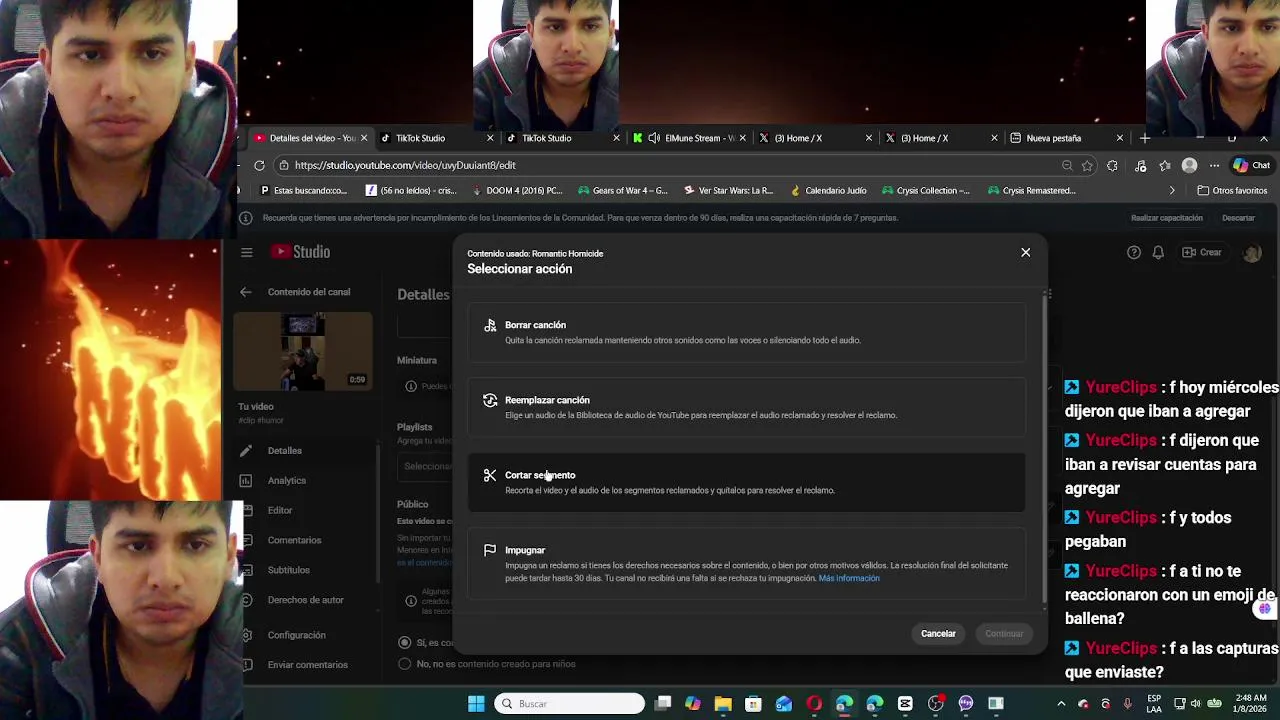Open the browser profile icon

tap(1189, 165)
